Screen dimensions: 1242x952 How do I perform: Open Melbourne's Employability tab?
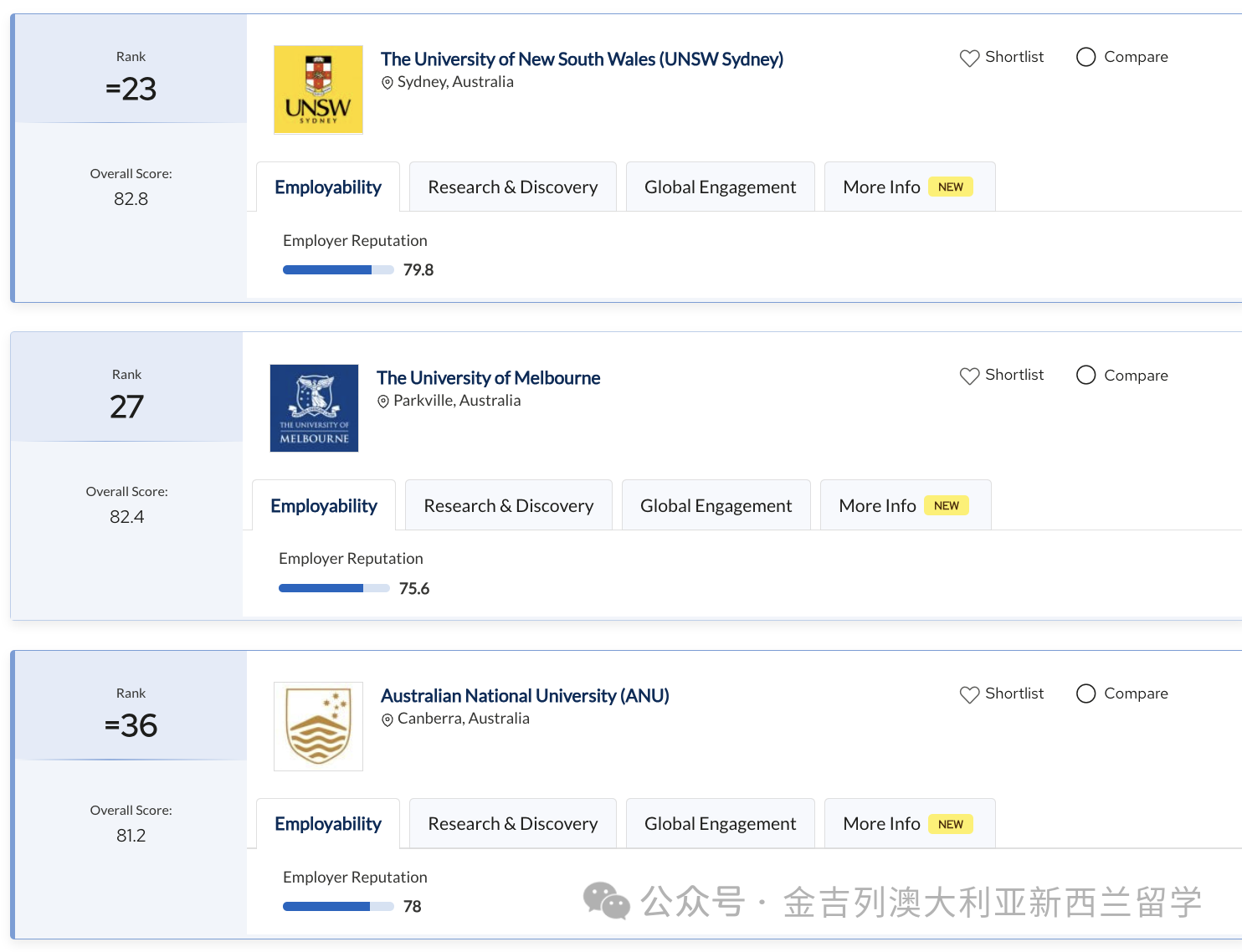[324, 505]
